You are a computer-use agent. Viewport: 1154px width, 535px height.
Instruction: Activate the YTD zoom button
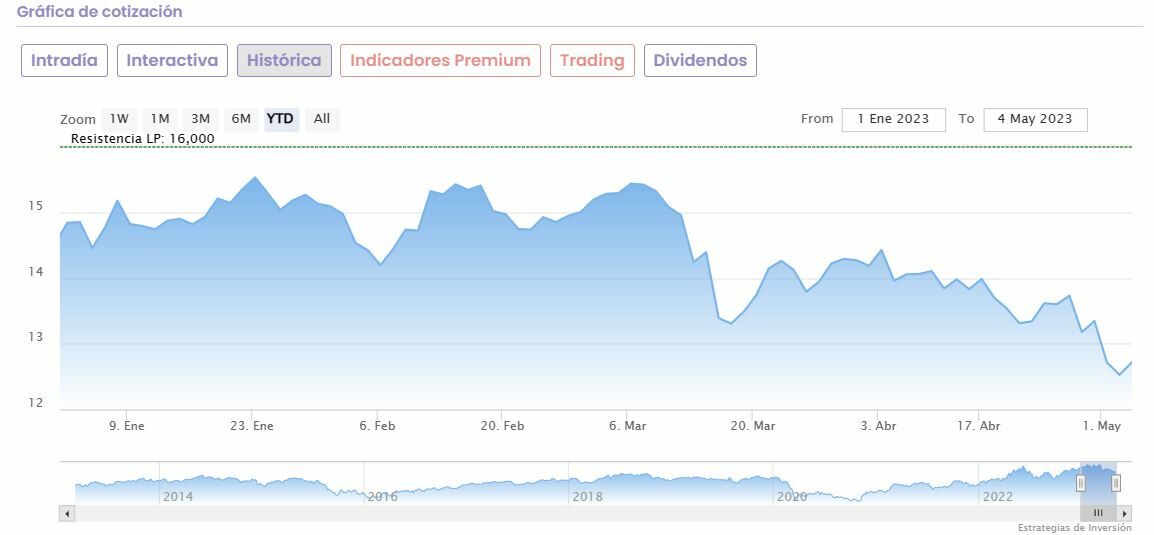click(x=280, y=119)
